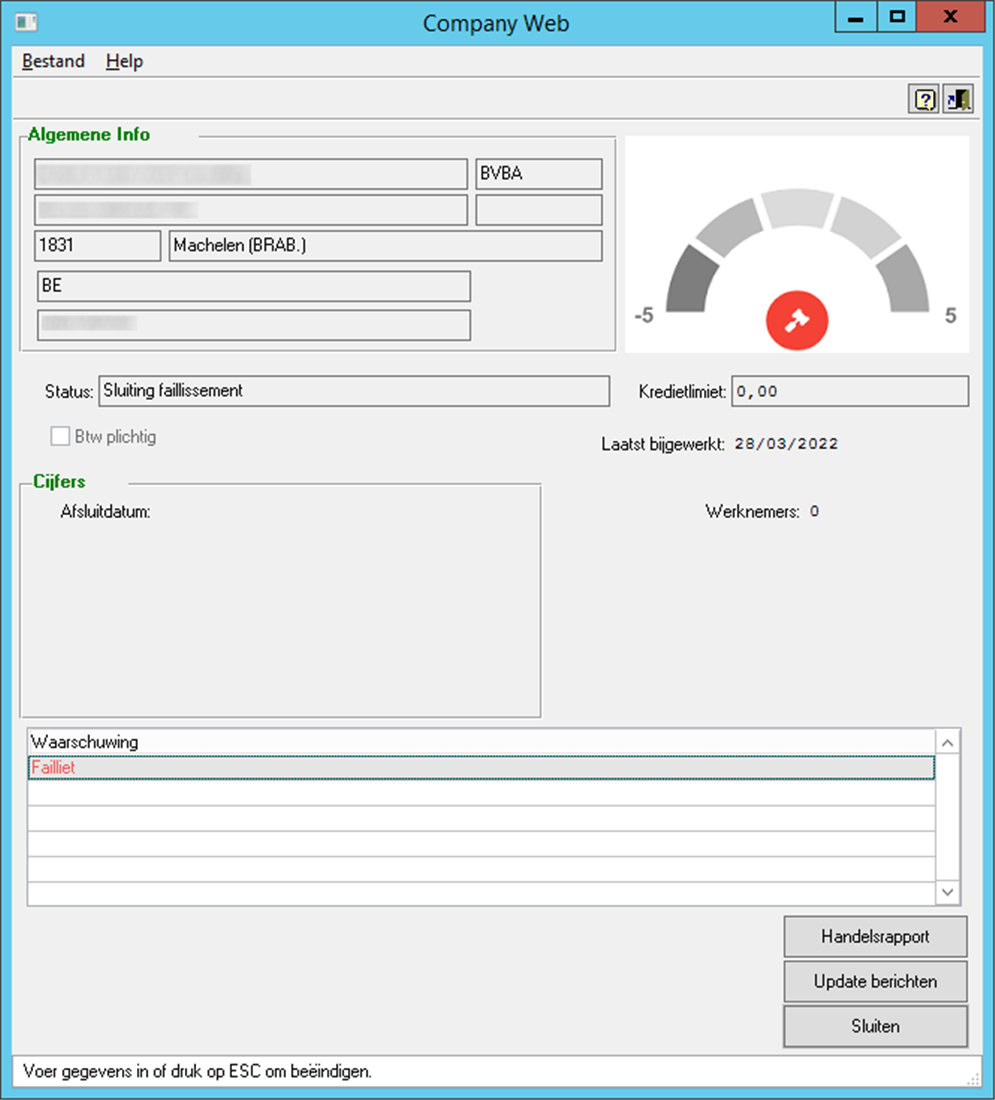Click the Status field showing Sluiting faillissement

(353, 391)
